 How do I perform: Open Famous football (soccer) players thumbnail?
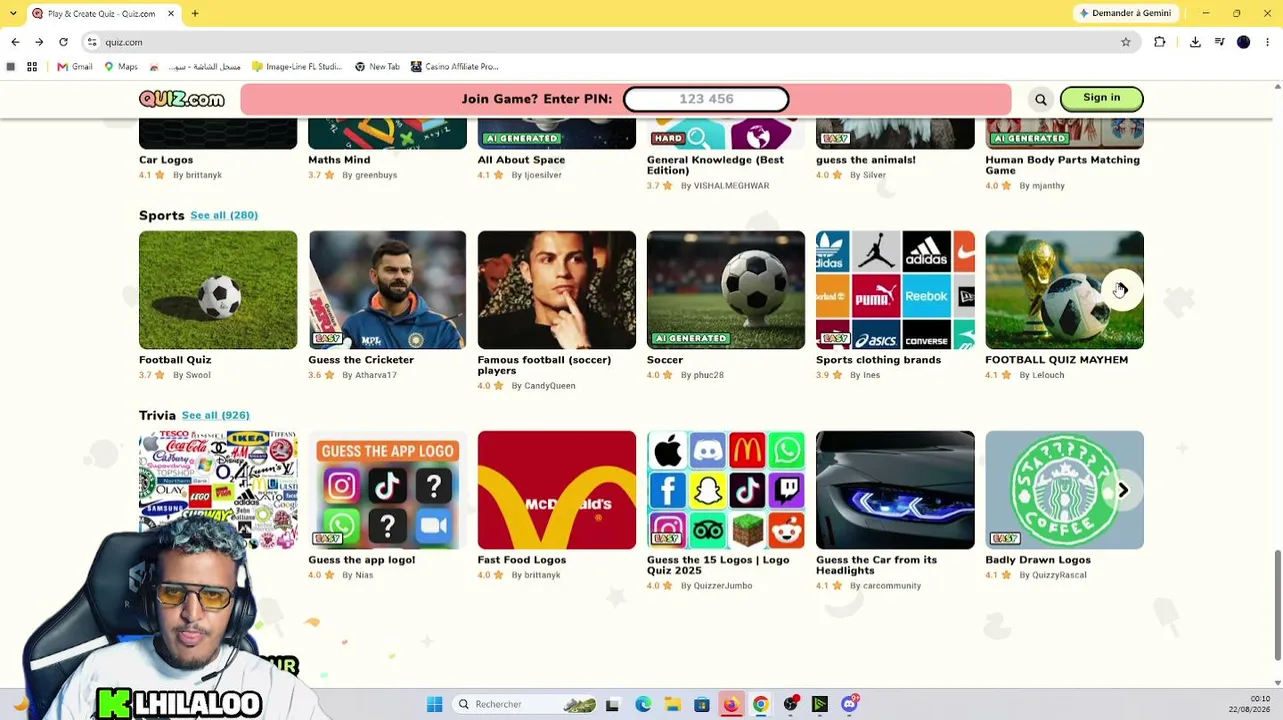tap(557, 290)
